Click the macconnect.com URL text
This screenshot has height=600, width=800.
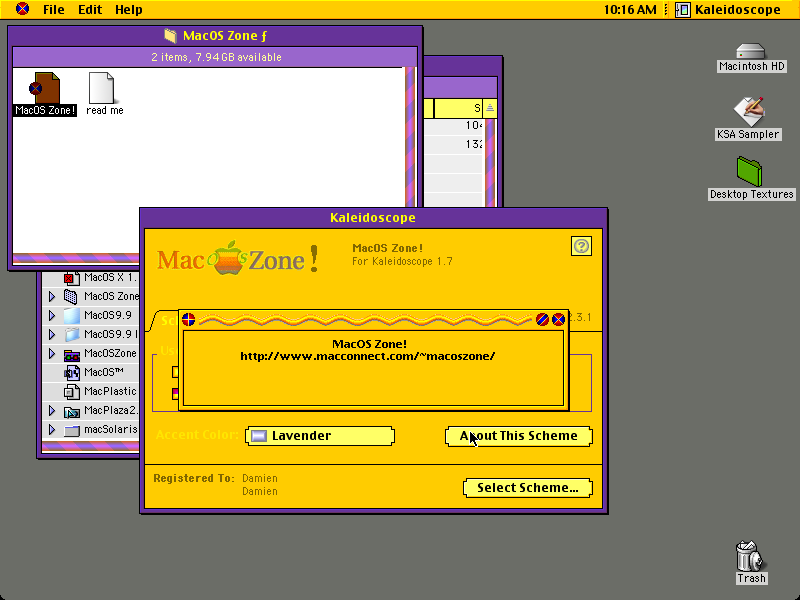(367, 356)
